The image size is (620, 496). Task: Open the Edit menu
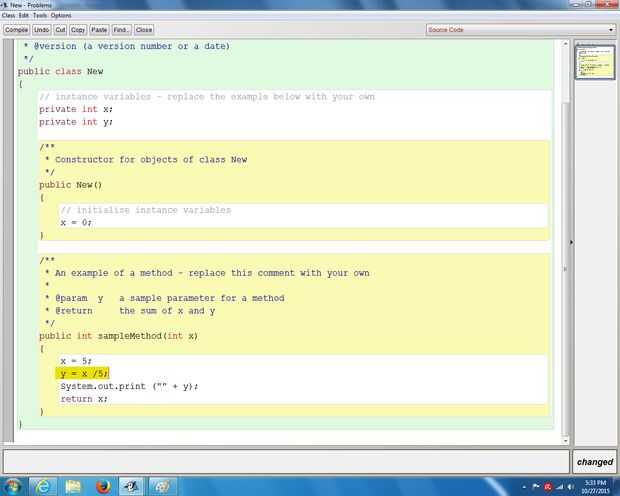click(x=24, y=15)
